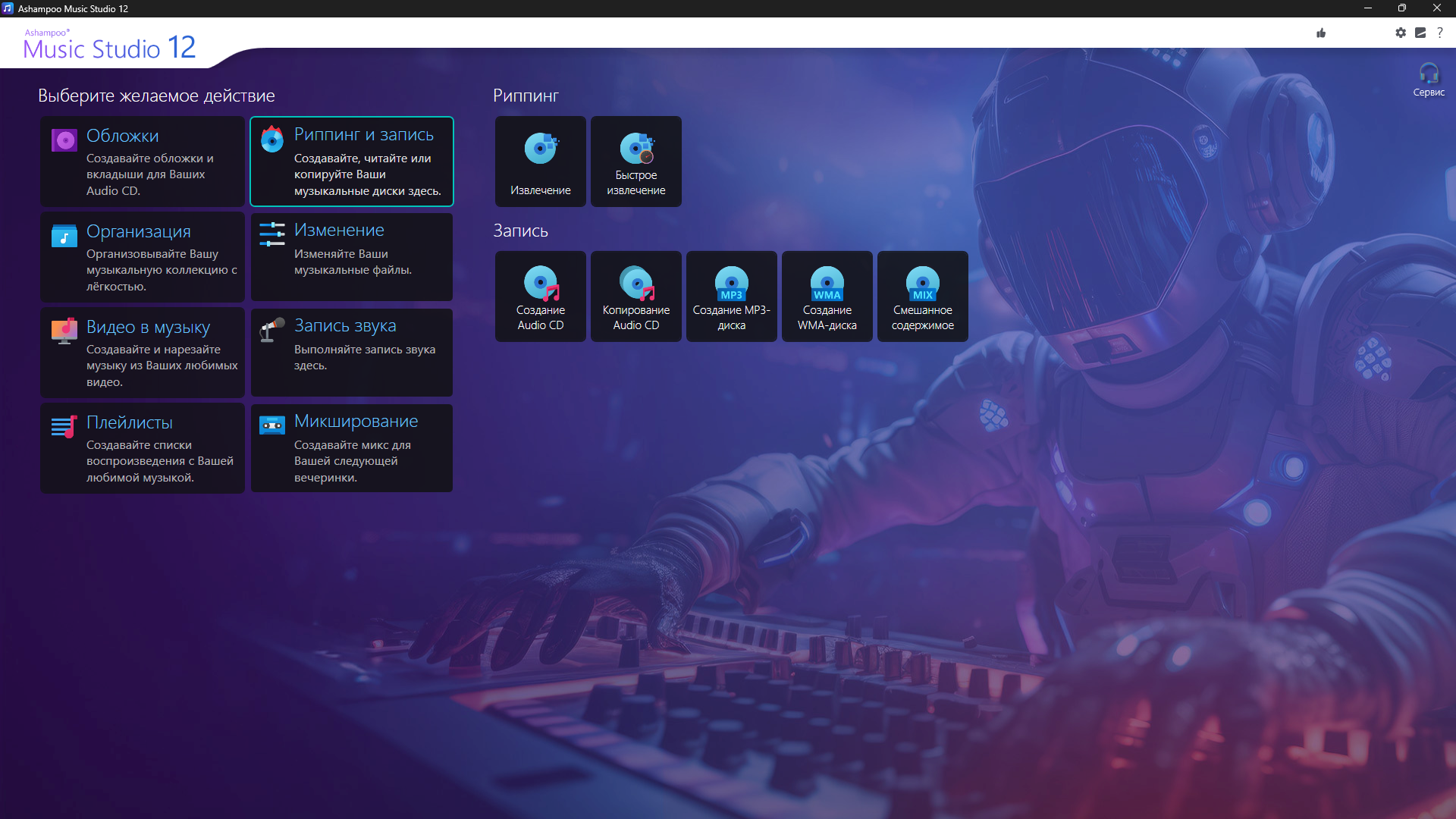Open settings gear icon
Screen dimensions: 1456x819
pyautogui.click(x=1401, y=33)
